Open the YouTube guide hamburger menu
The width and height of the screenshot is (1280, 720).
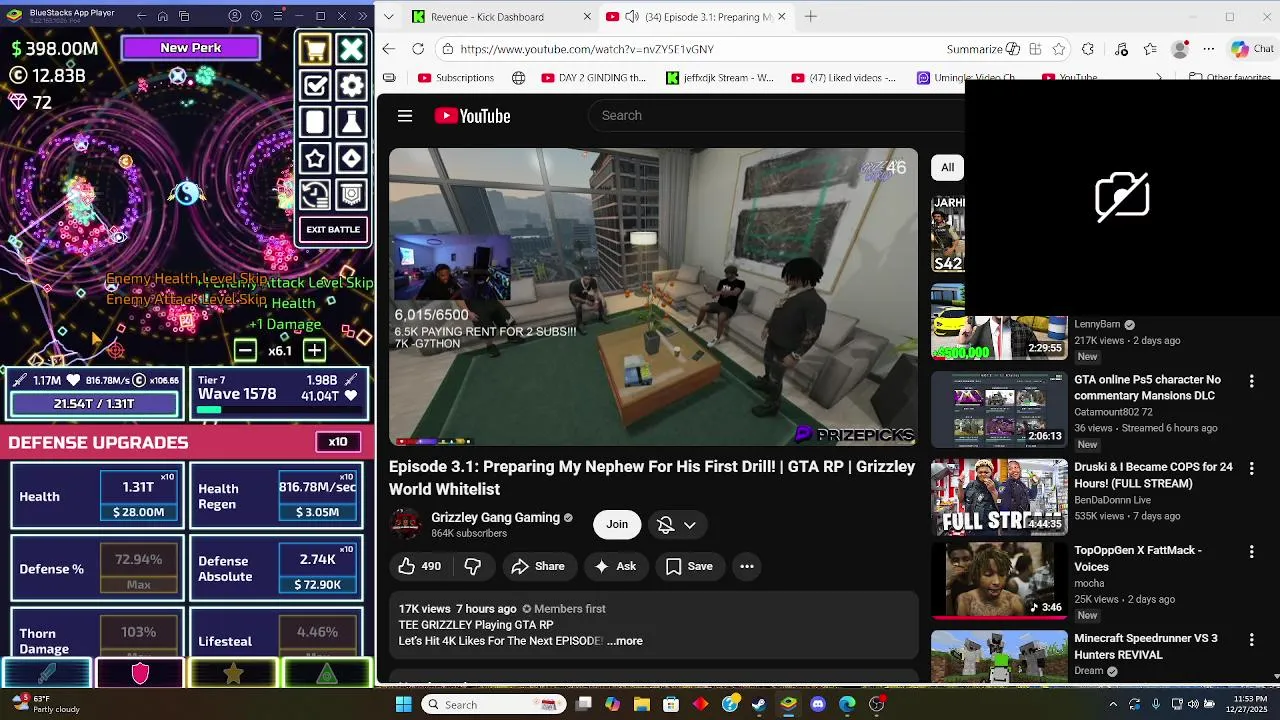(405, 116)
